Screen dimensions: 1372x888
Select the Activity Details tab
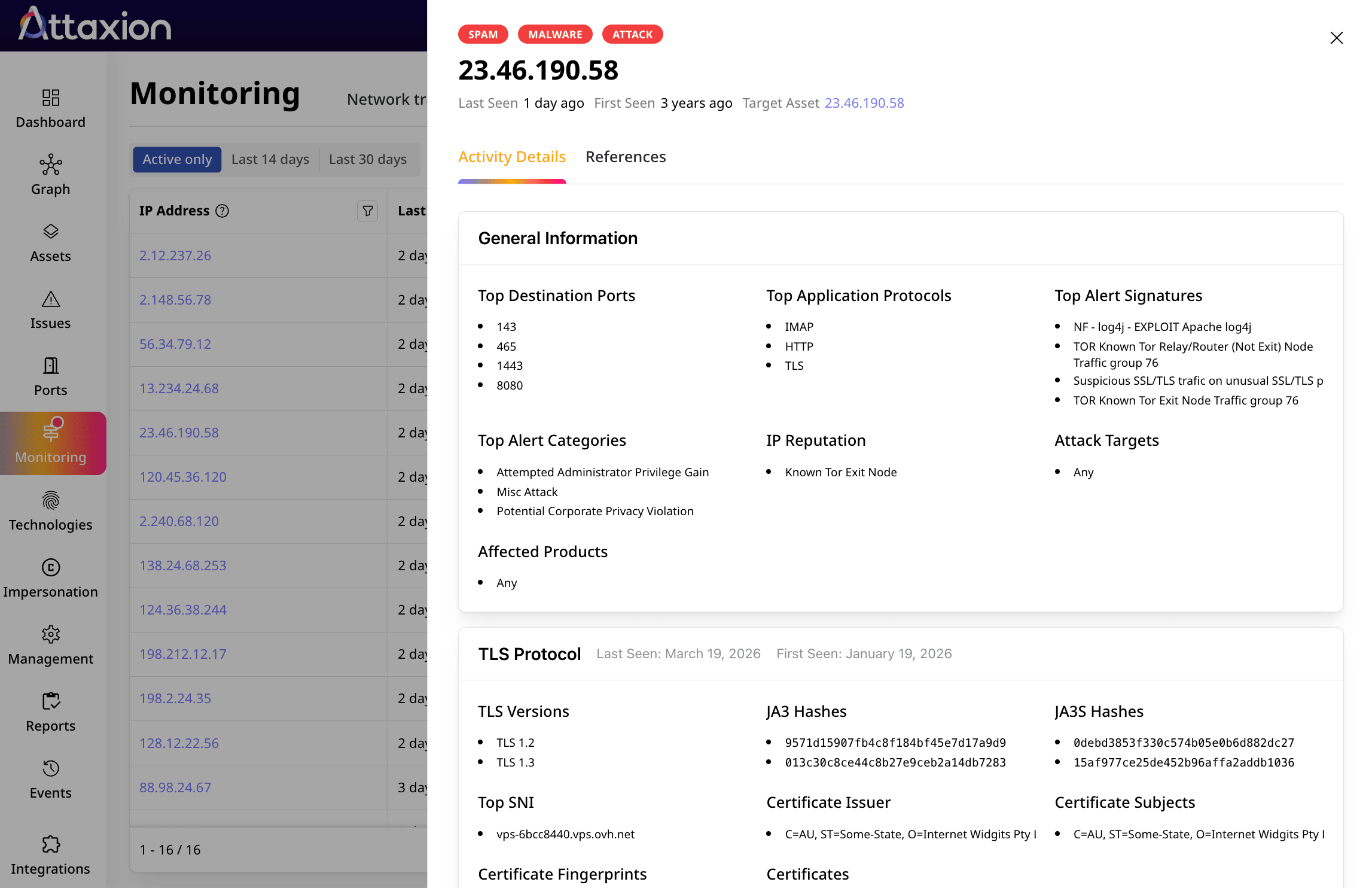tap(512, 157)
